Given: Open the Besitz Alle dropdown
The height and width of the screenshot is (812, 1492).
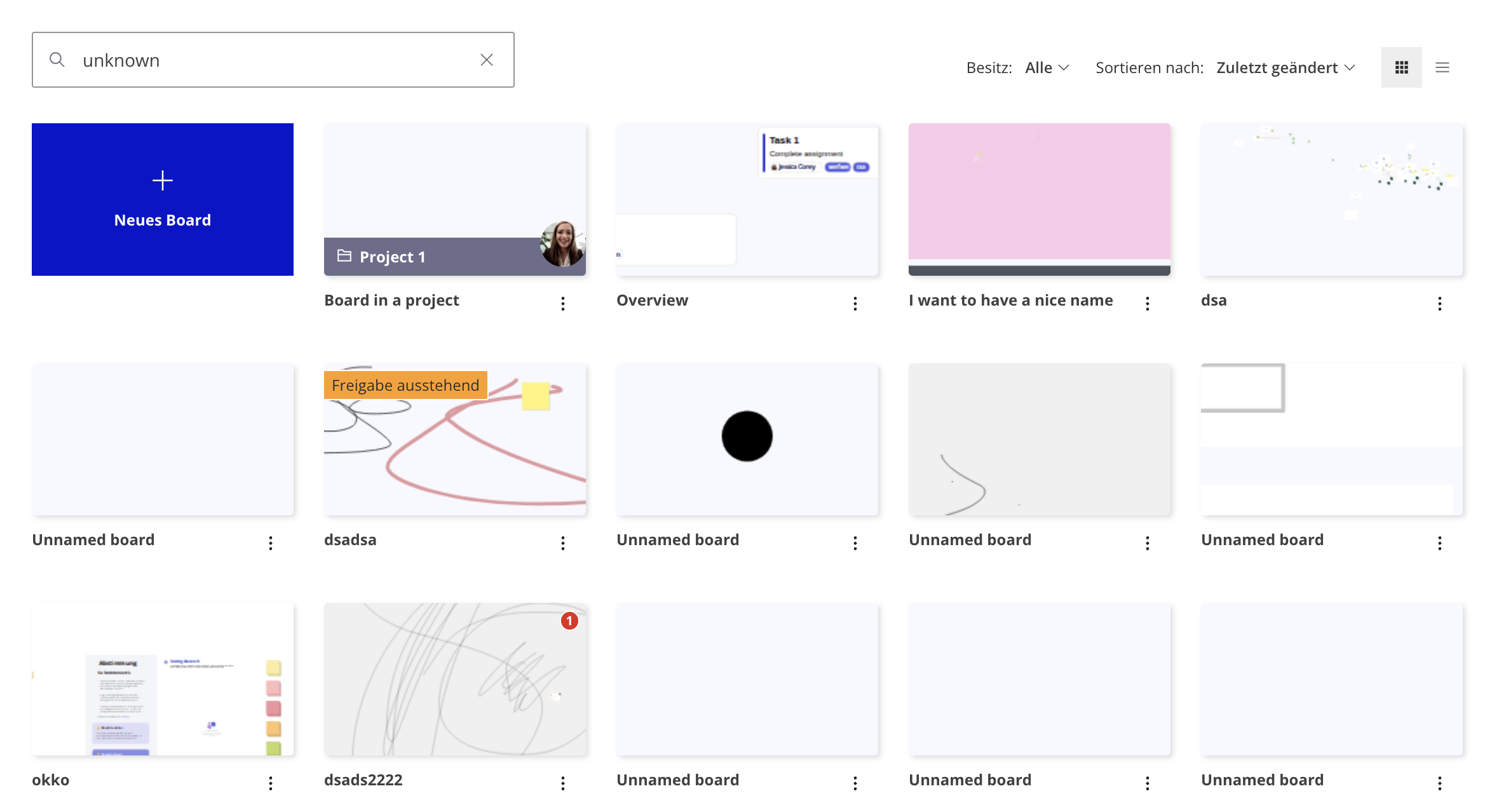Looking at the screenshot, I should tap(1047, 67).
